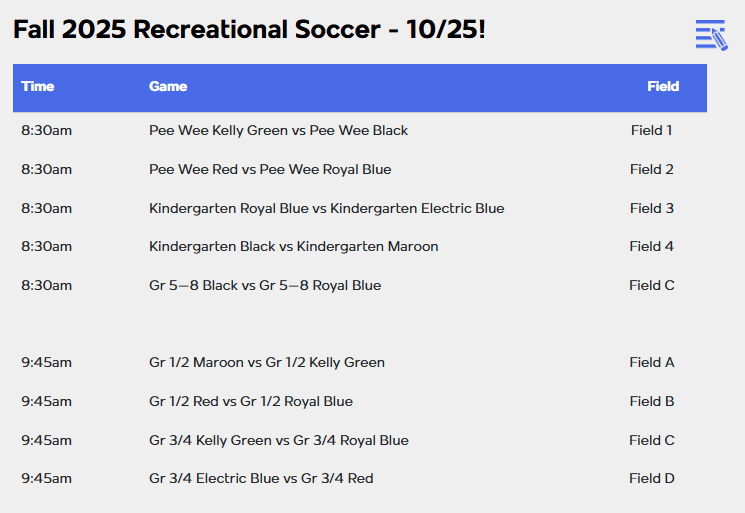
Task: Click the Field 3 cell
Action: [x=652, y=209]
